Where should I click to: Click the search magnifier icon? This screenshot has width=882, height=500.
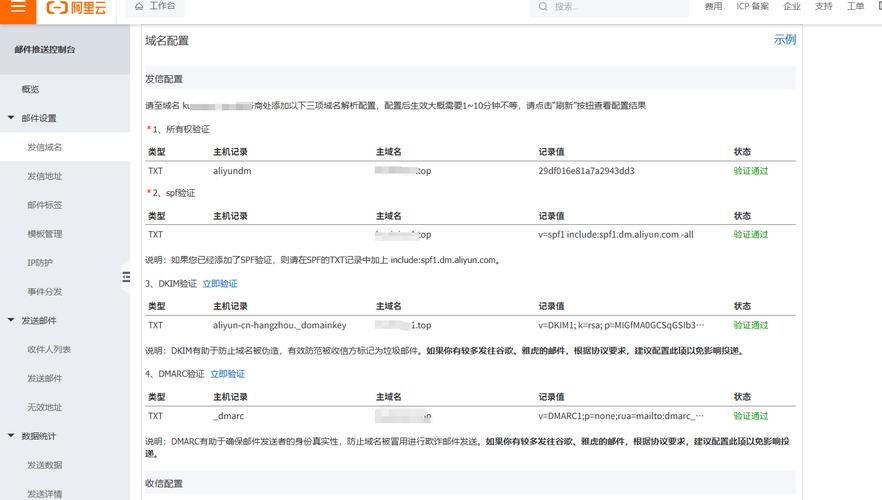543,7
